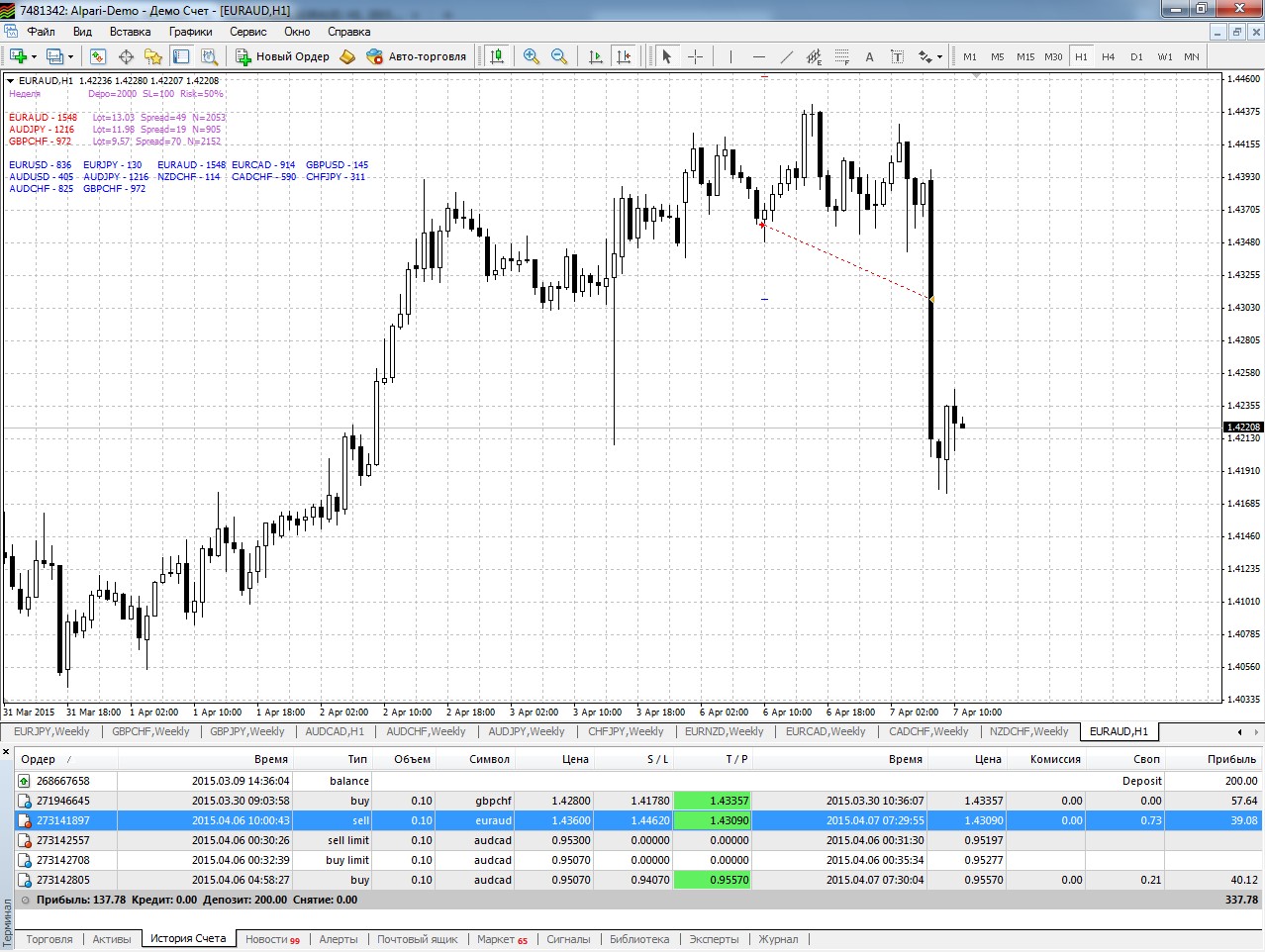Open the new chart dropdown arrow
This screenshot has height=952, width=1265.
pos(35,56)
